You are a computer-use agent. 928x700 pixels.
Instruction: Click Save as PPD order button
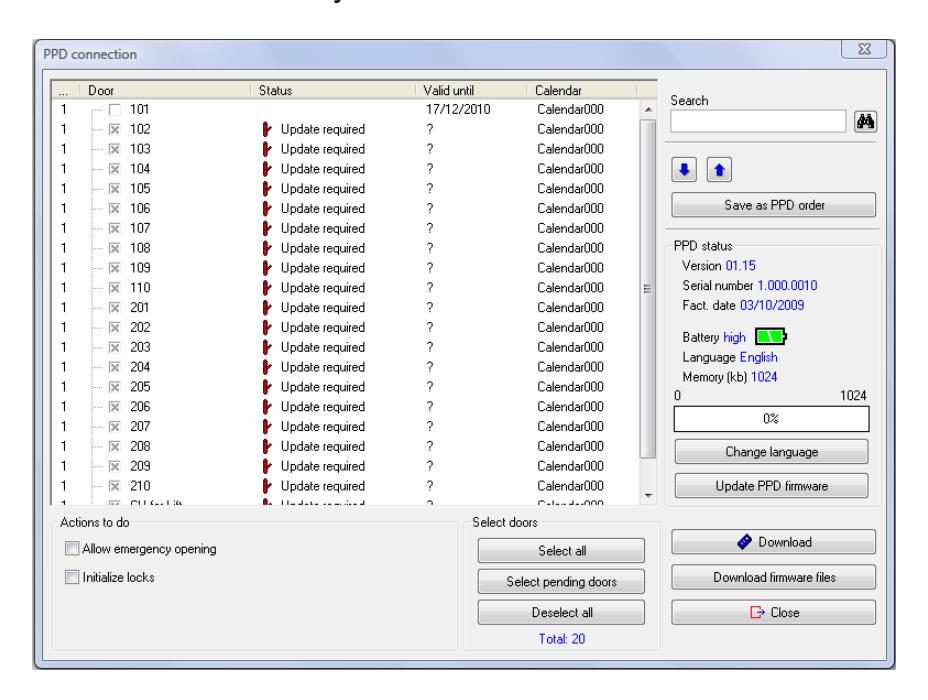[774, 205]
